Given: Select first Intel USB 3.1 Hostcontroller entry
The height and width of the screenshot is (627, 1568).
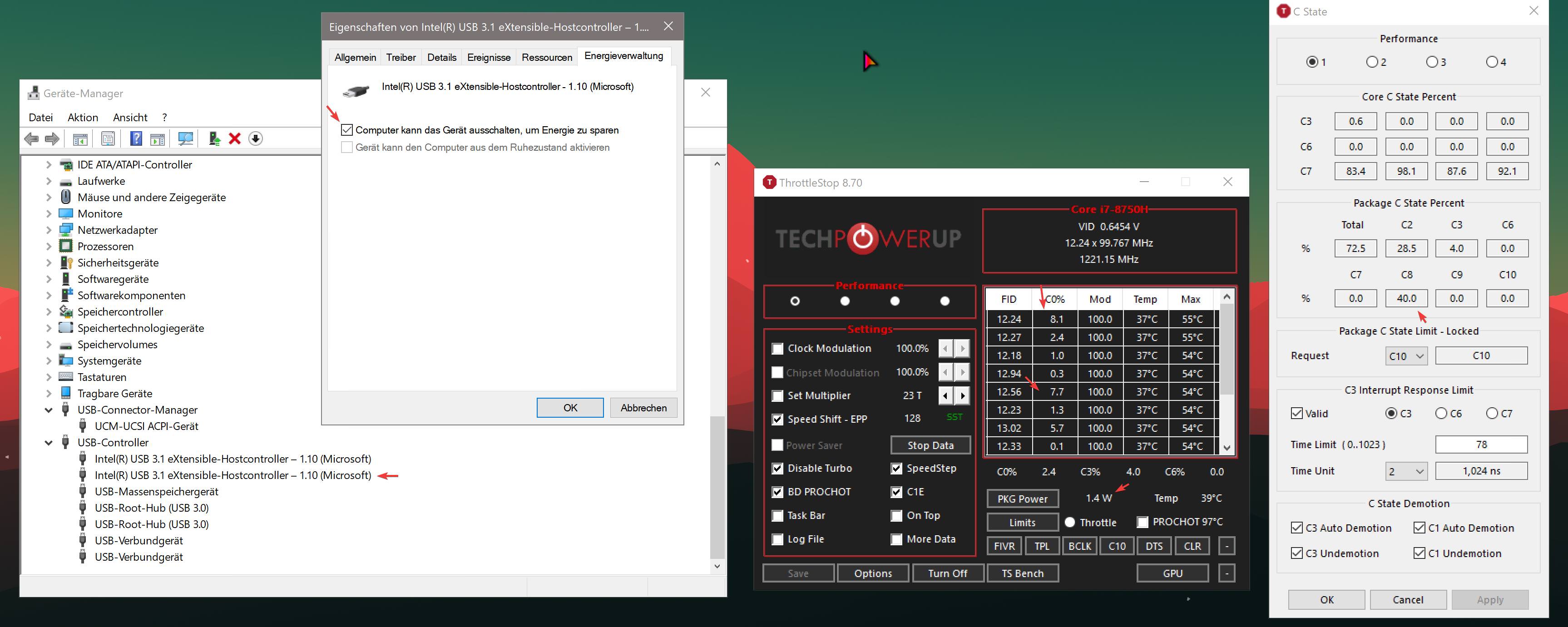Looking at the screenshot, I should (232, 459).
